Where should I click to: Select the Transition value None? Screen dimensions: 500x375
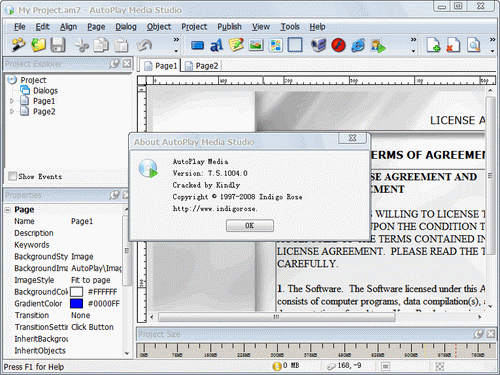pos(81,315)
